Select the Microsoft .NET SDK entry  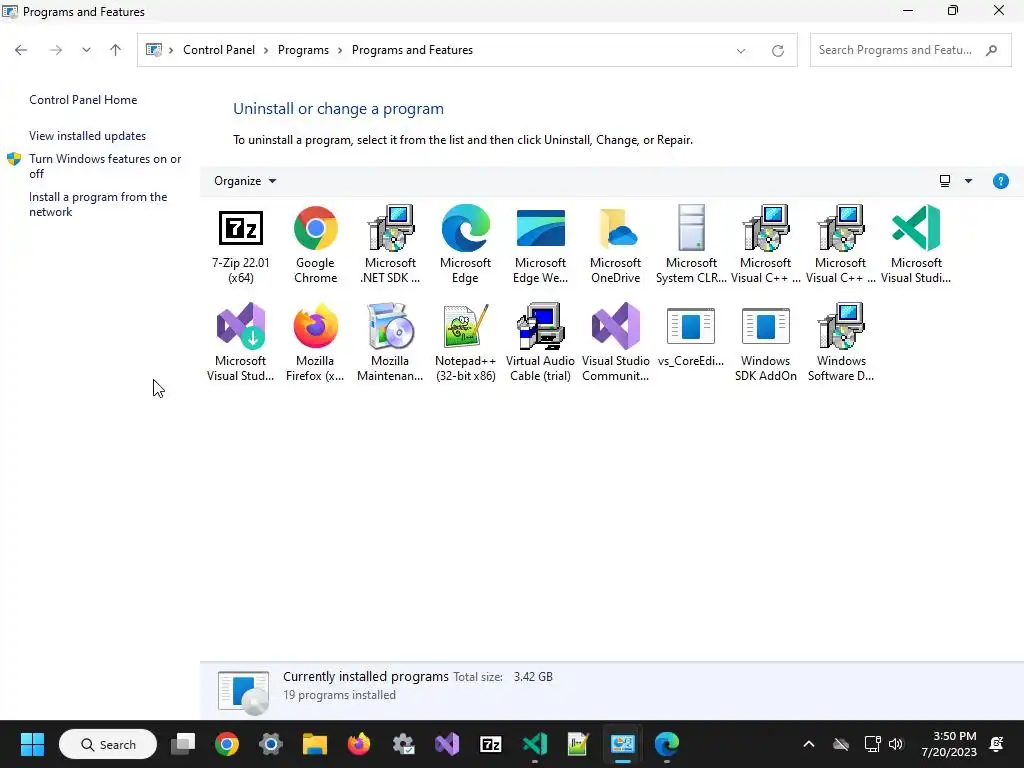pos(391,246)
